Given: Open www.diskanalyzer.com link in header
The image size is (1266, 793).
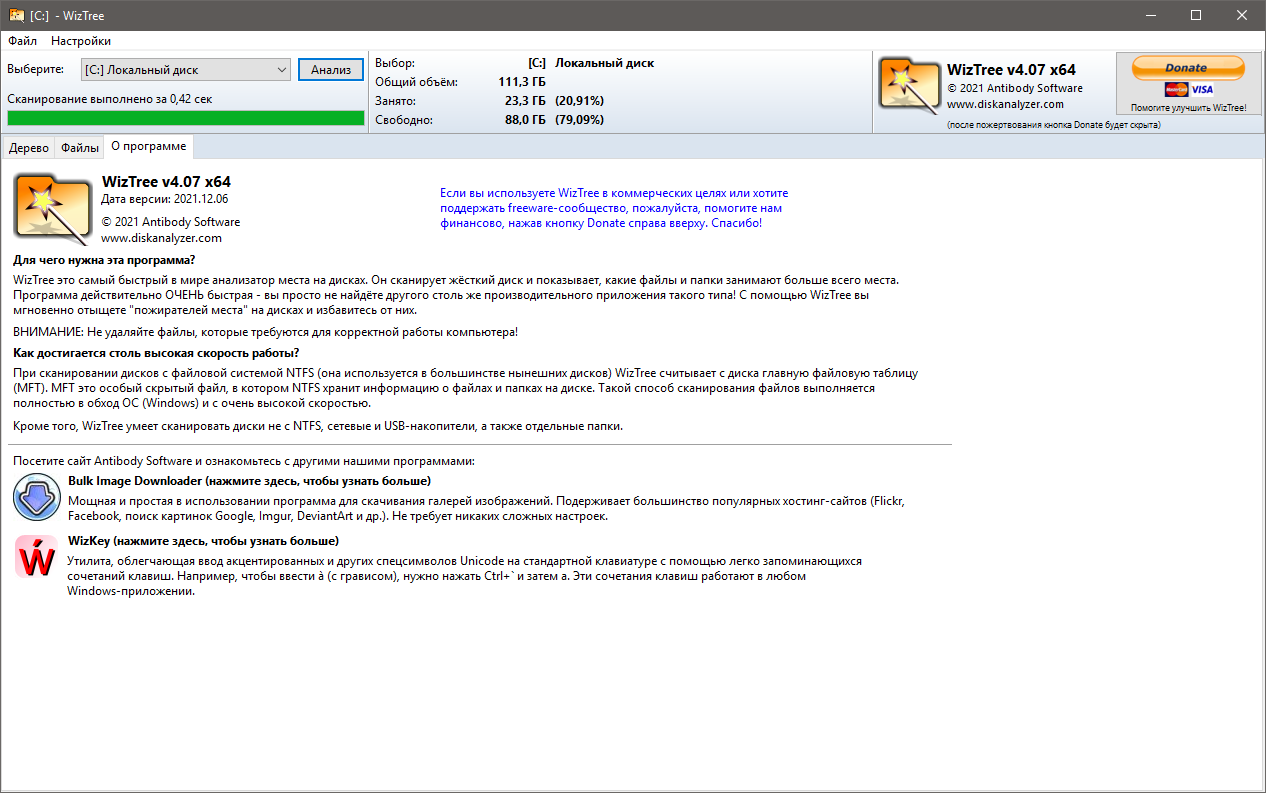Looking at the screenshot, I should click(1005, 104).
